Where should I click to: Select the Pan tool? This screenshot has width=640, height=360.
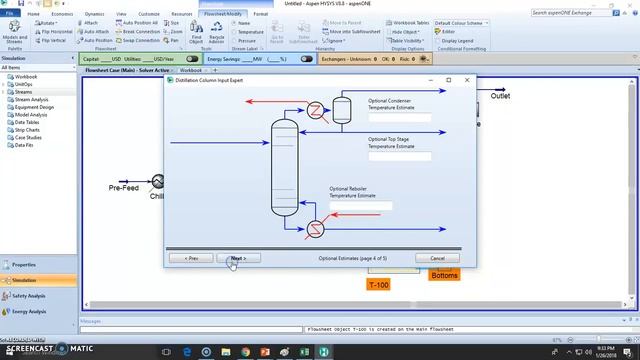click(171, 40)
